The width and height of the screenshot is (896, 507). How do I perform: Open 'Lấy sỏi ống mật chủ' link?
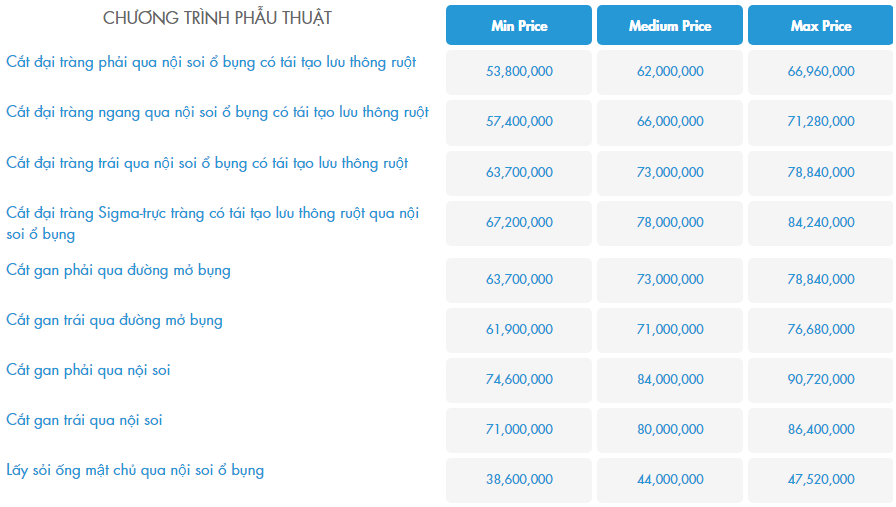(135, 470)
